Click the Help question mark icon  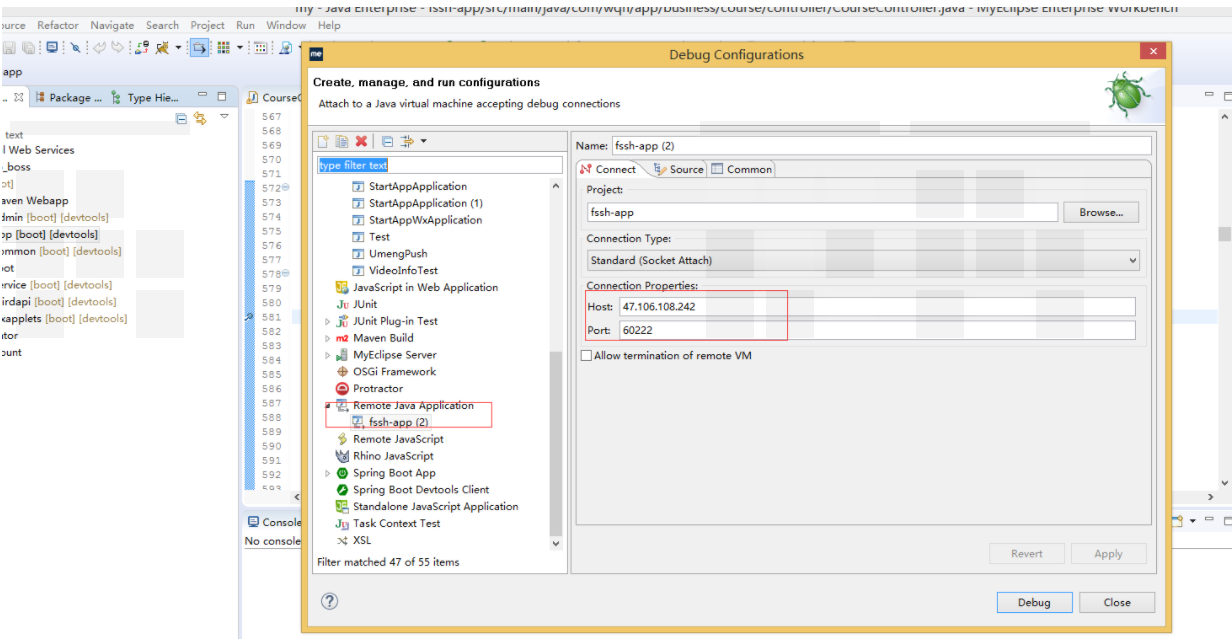point(329,601)
